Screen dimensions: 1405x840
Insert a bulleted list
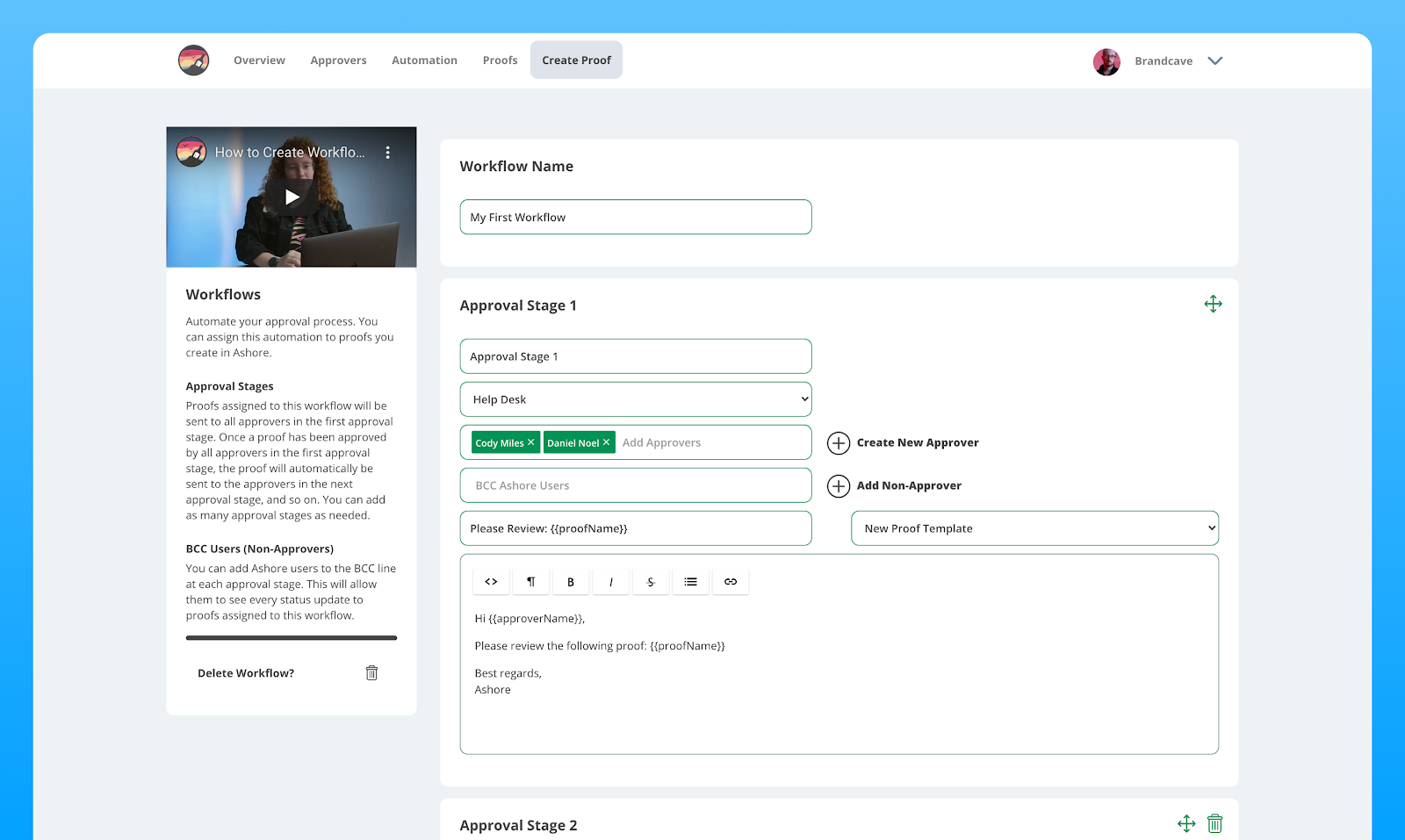pyautogui.click(x=691, y=581)
